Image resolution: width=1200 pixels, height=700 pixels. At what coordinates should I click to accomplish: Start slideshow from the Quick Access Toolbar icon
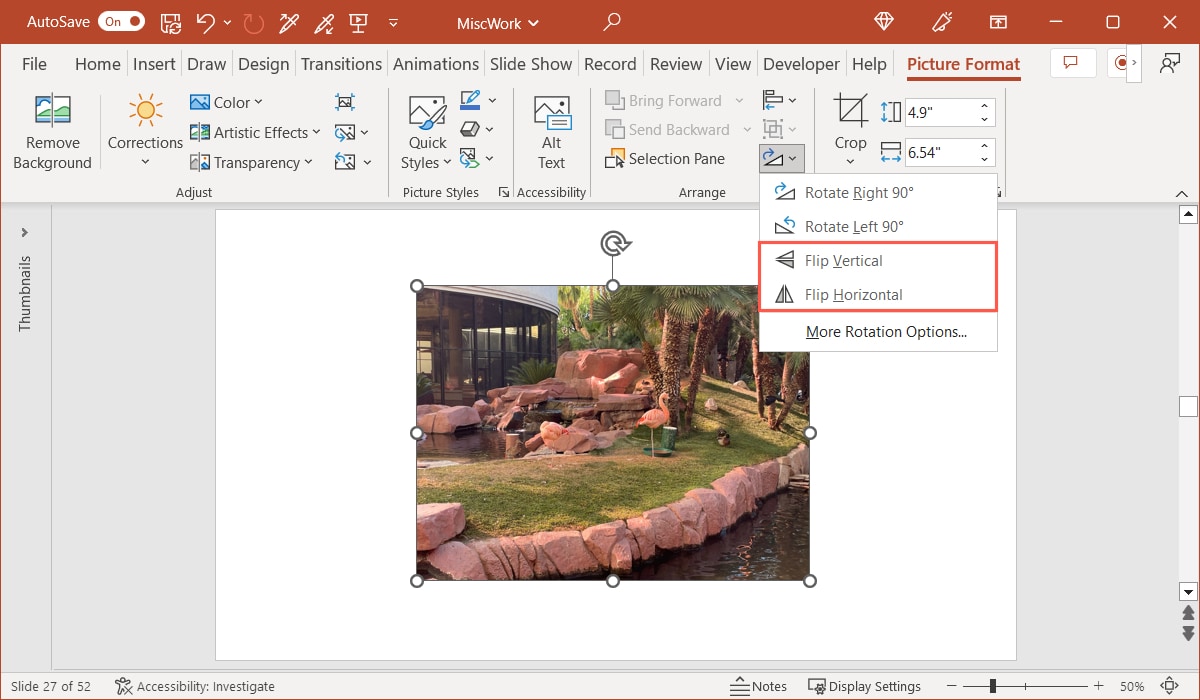coord(358,22)
